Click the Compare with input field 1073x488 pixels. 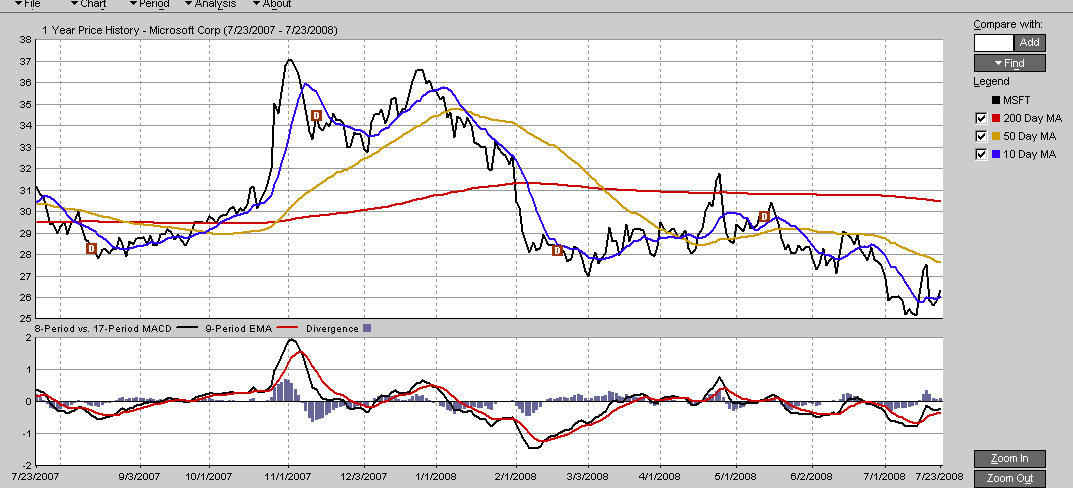coord(993,42)
